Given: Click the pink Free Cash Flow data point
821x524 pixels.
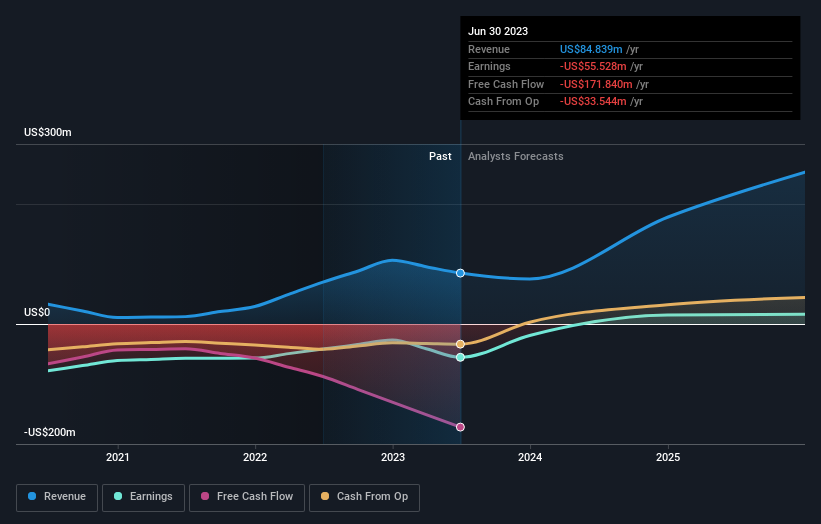Looking at the screenshot, I should [460, 427].
